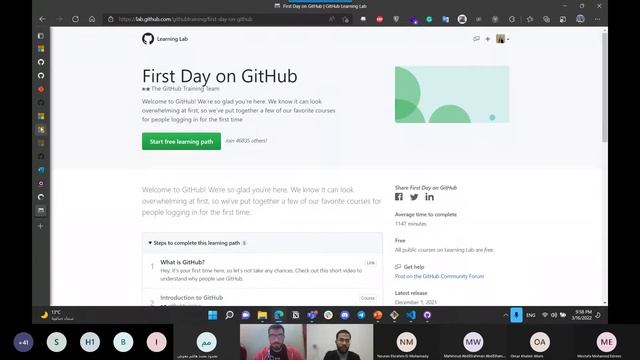640x360 pixels.
Task: Click the scrollbar down arrow
Action: (604, 303)
